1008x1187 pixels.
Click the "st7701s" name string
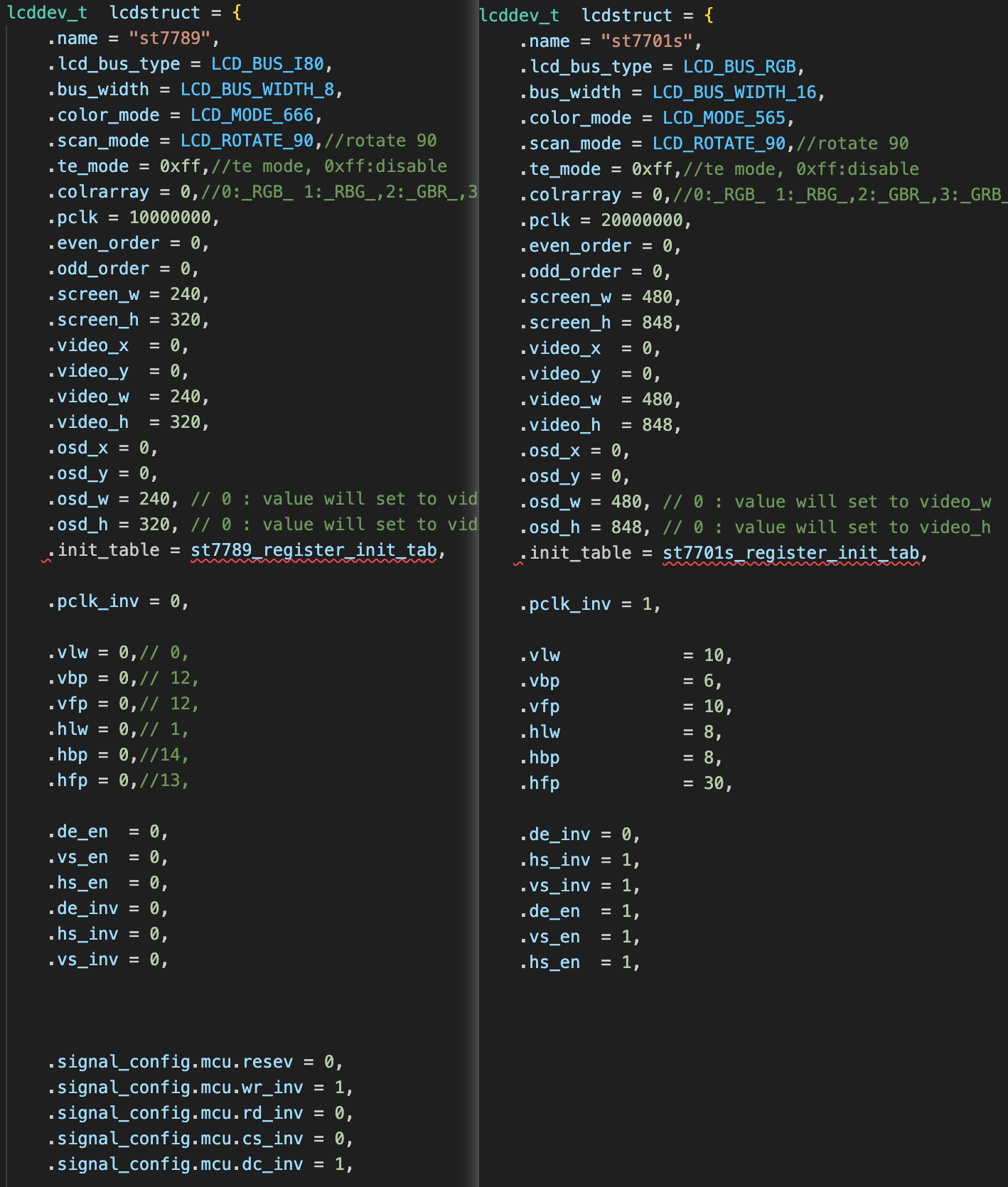[x=647, y=41]
